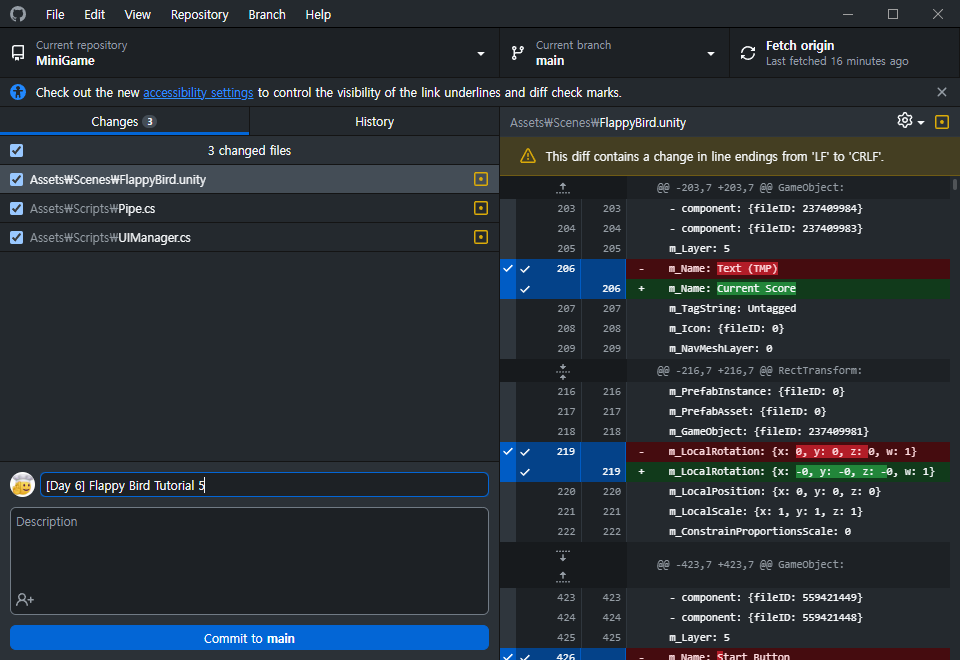Open accessibility settings link
The image size is (960, 660).
[x=198, y=92]
